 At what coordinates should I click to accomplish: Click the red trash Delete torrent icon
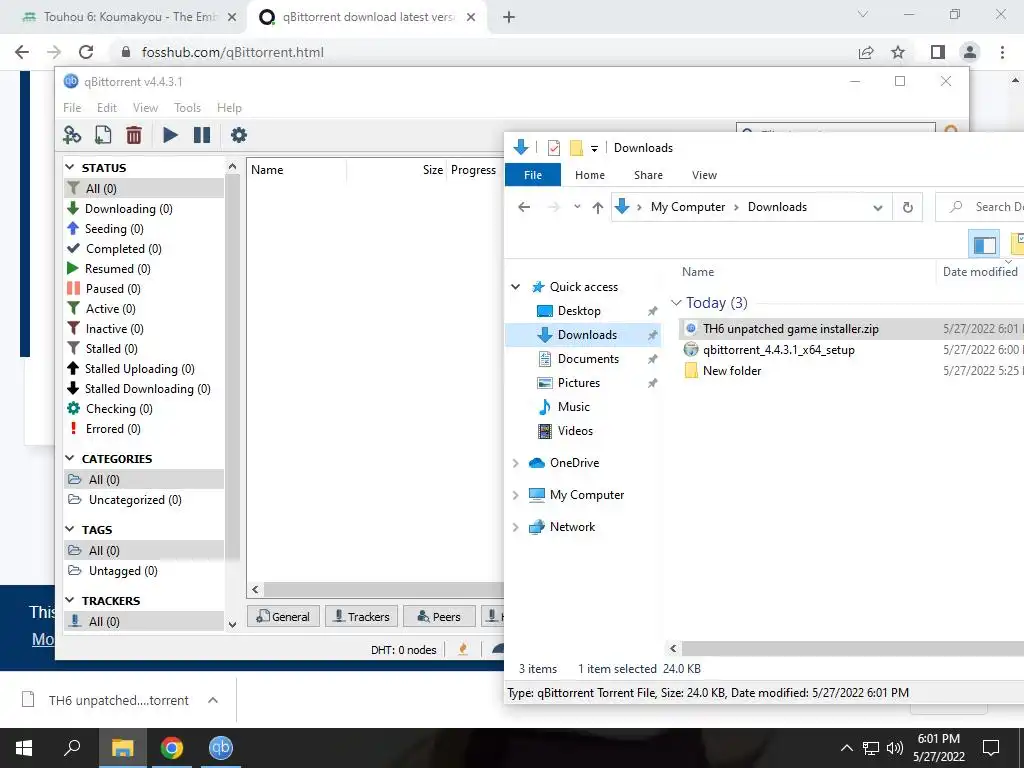134,135
